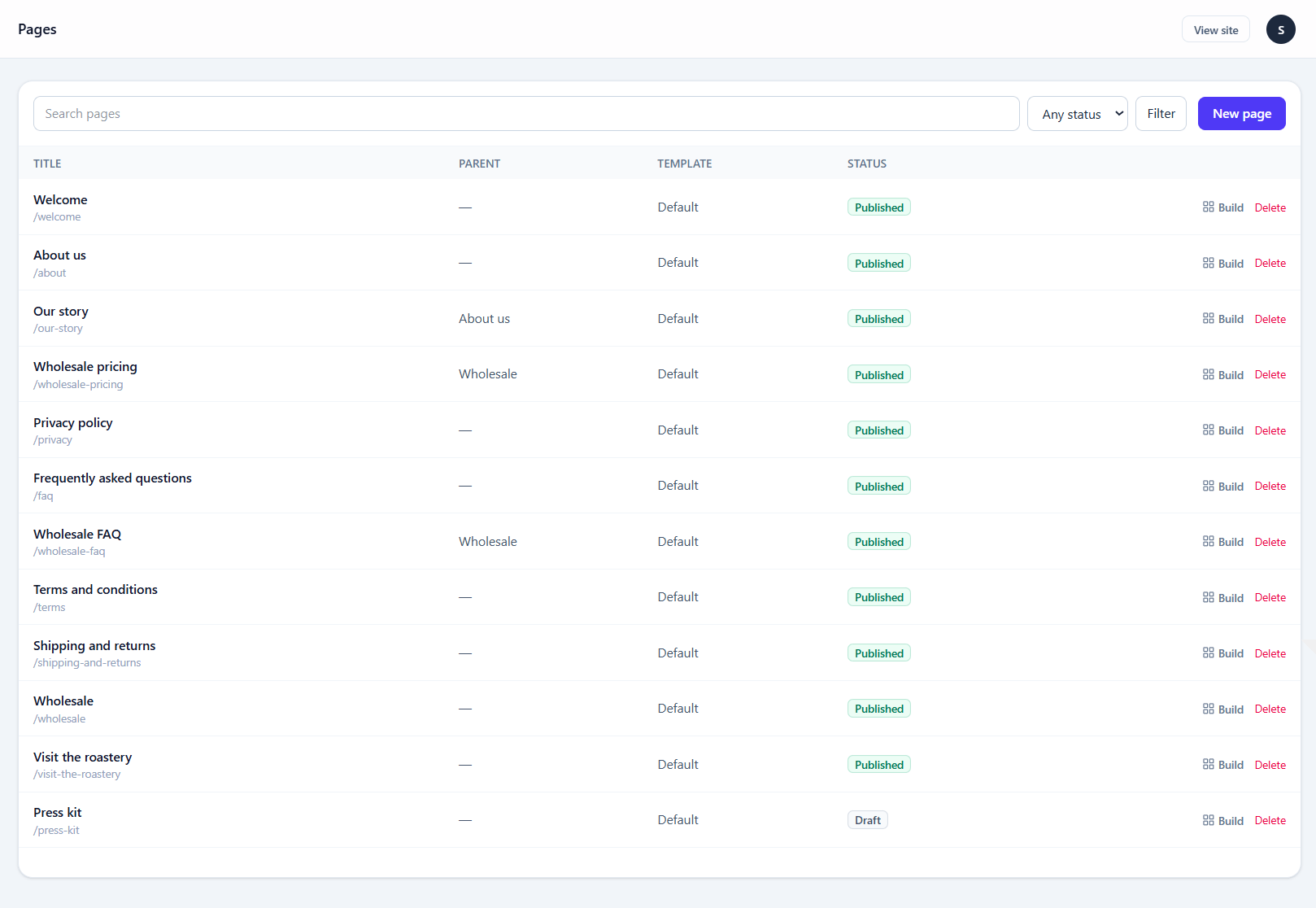Delete the About us page
This screenshot has width=1316, height=908.
coord(1270,264)
